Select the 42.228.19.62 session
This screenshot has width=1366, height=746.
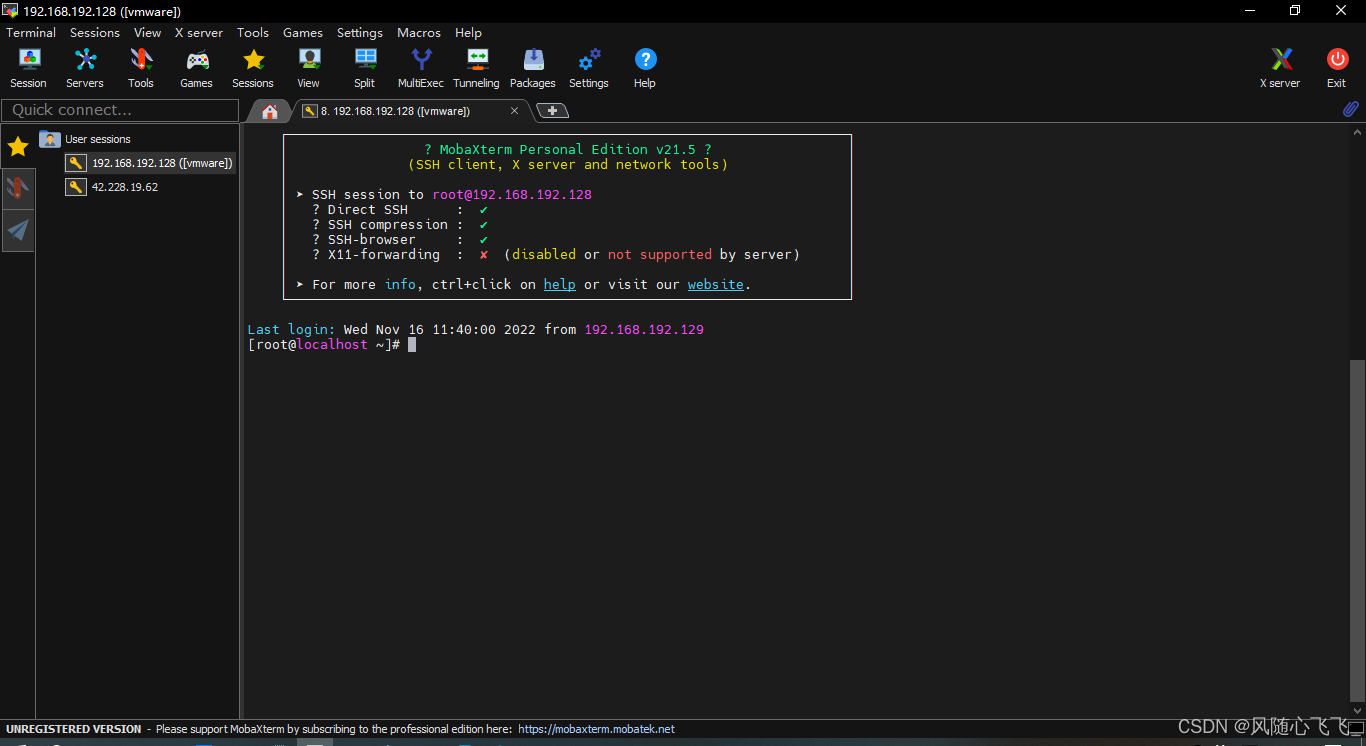[113, 187]
